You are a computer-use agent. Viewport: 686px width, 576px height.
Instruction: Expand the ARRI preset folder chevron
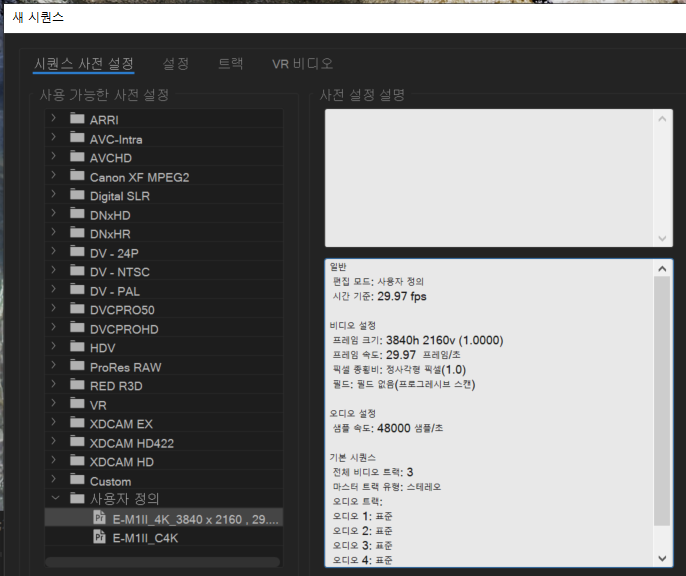53,118
